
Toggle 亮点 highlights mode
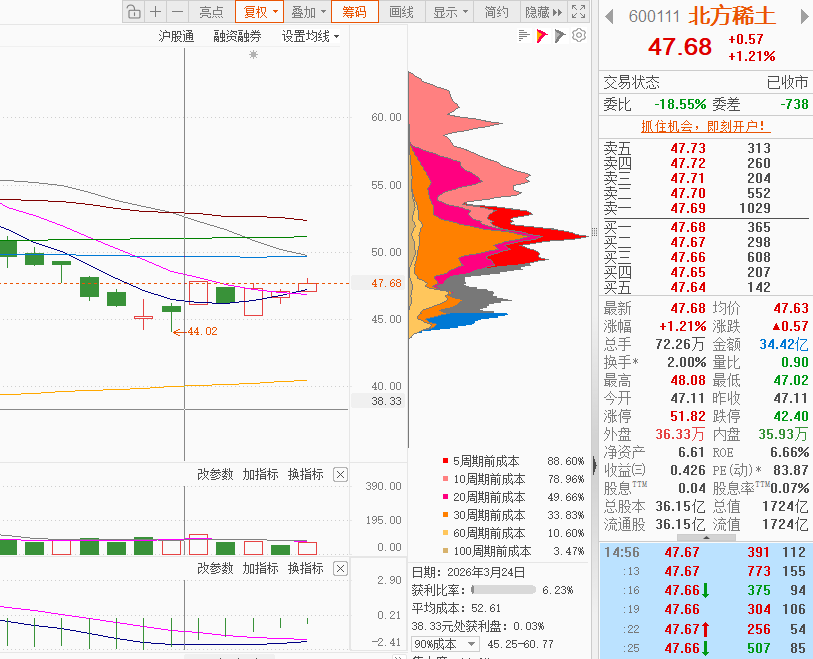pyautogui.click(x=212, y=11)
